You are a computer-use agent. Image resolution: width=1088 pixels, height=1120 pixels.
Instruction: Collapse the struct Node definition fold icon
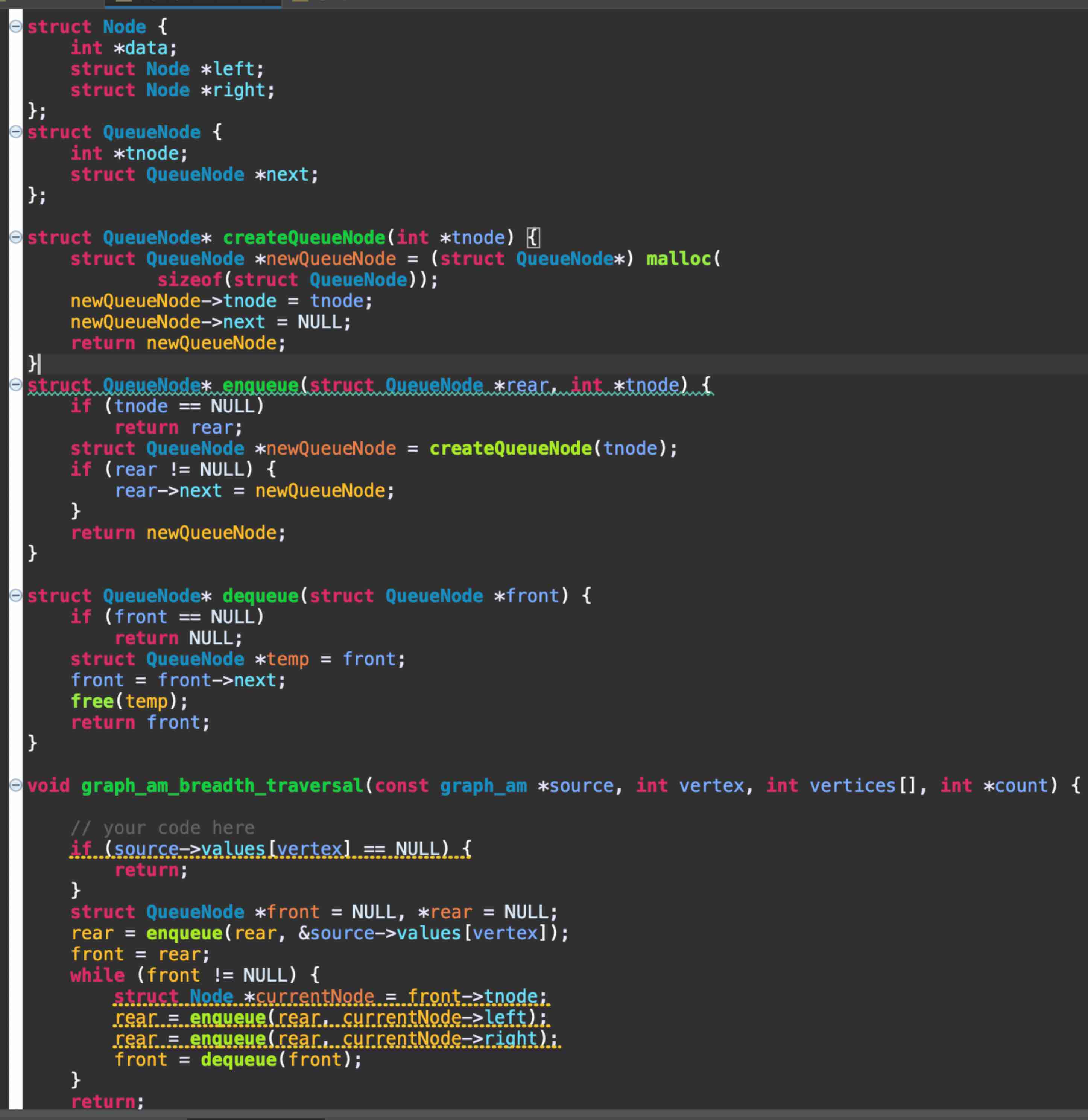16,26
